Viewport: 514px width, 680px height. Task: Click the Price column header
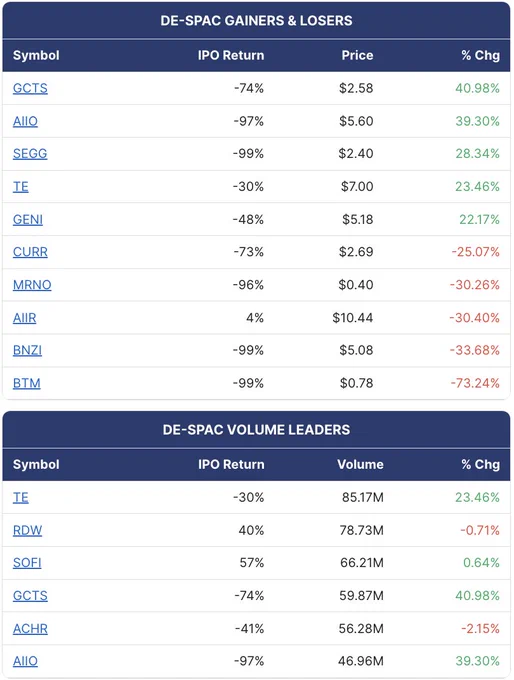357,56
